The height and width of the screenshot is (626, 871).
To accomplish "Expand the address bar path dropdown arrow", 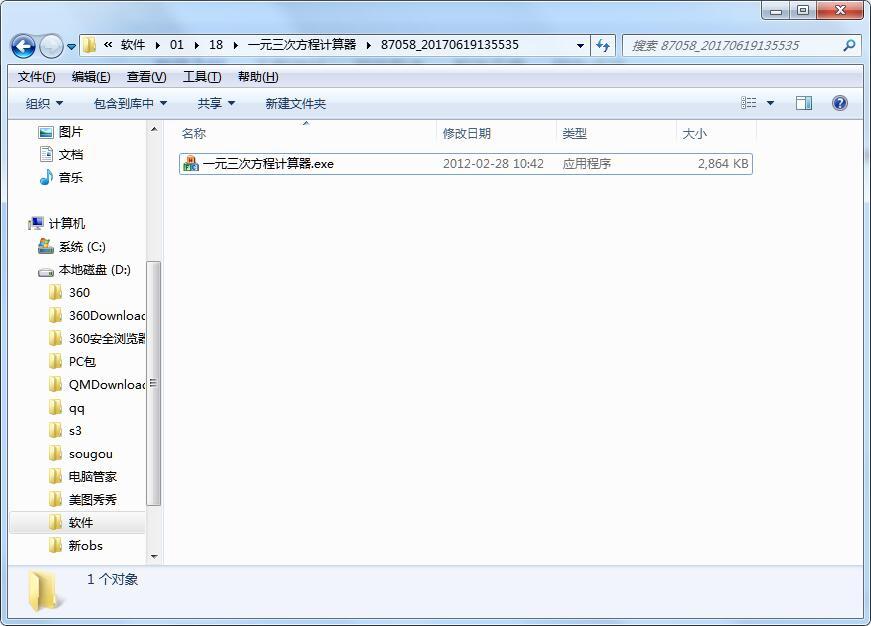I will [580, 46].
